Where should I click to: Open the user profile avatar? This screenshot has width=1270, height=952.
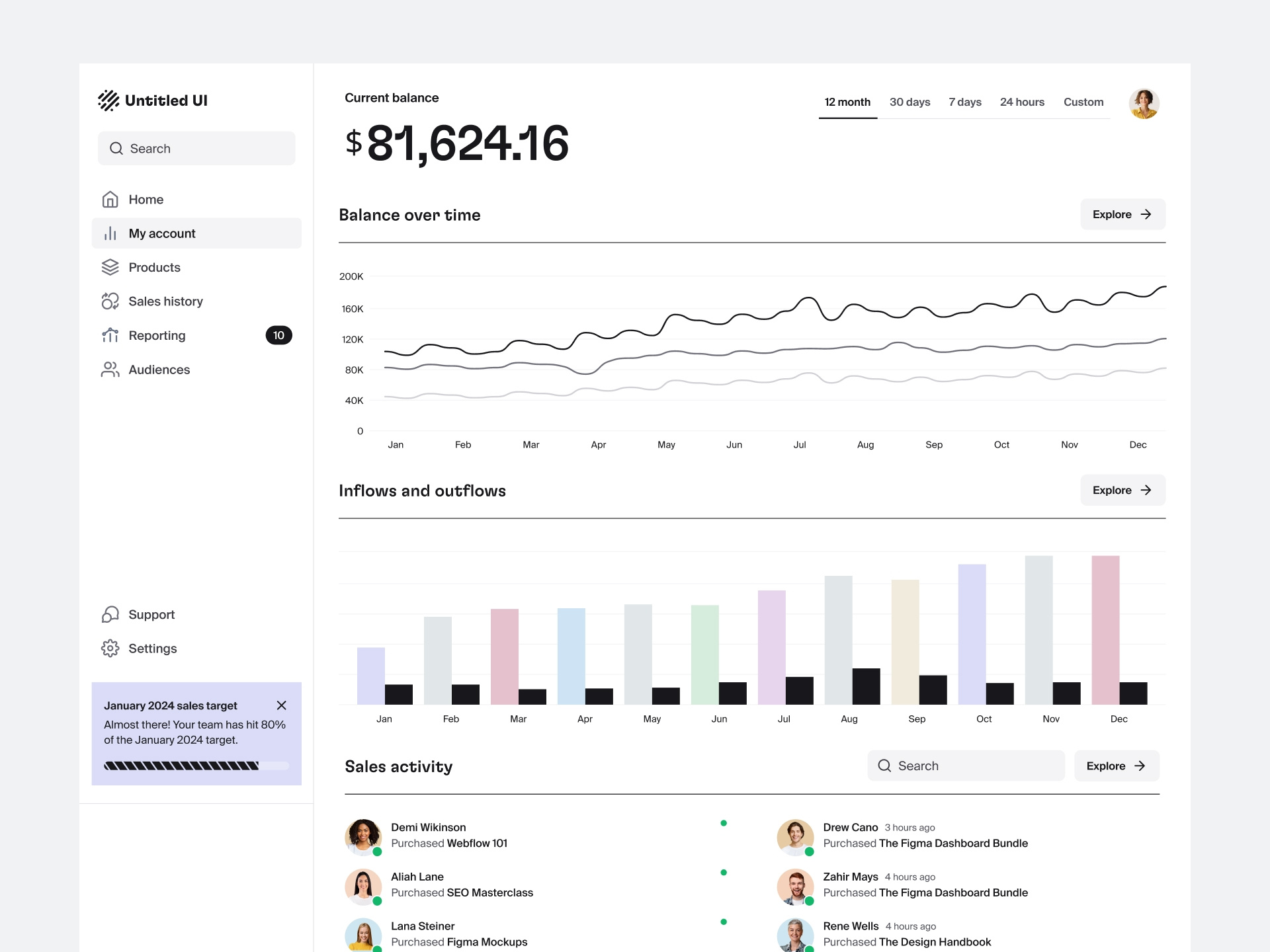pos(1145,103)
